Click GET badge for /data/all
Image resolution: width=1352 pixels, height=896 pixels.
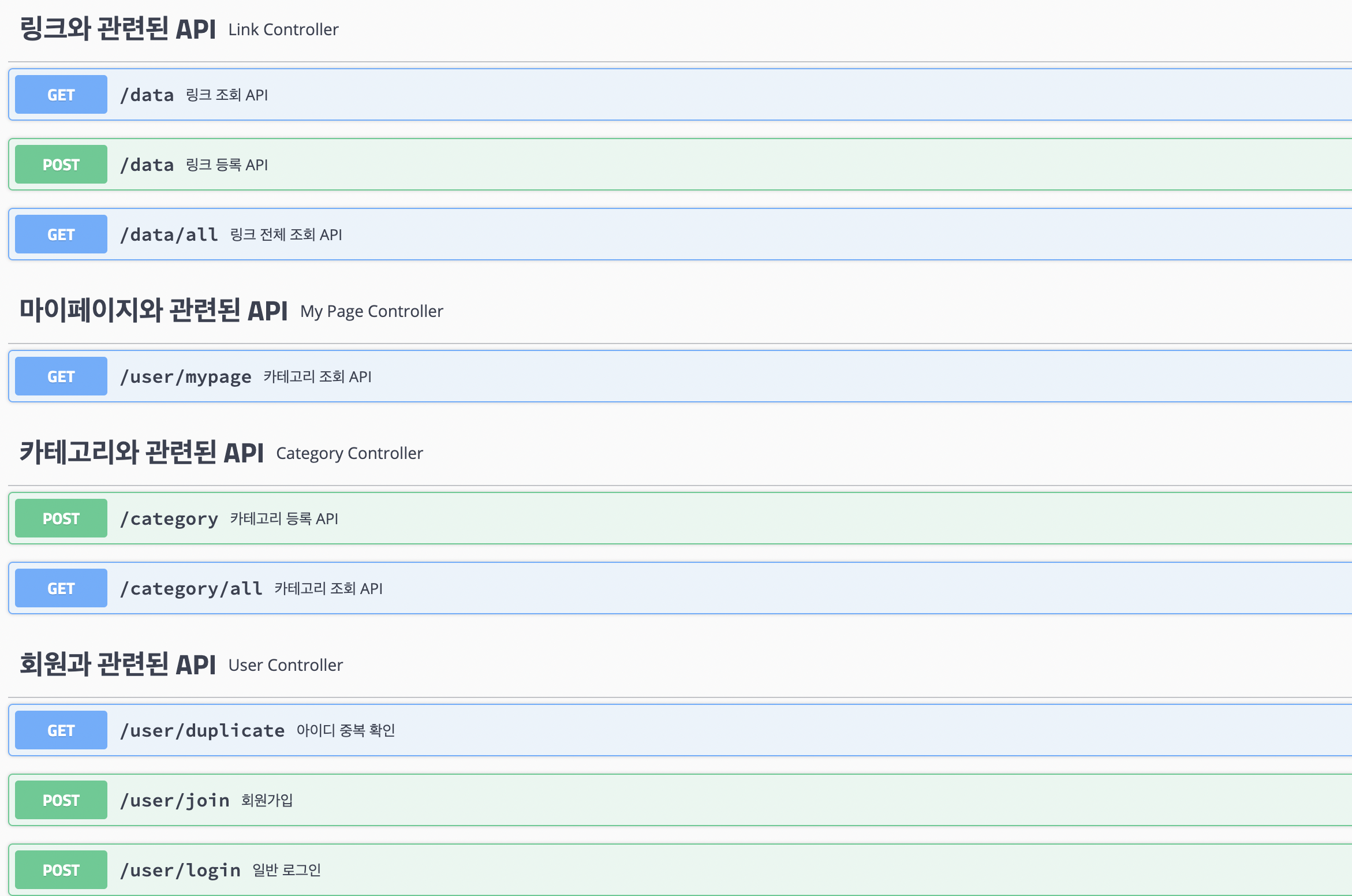(x=61, y=234)
